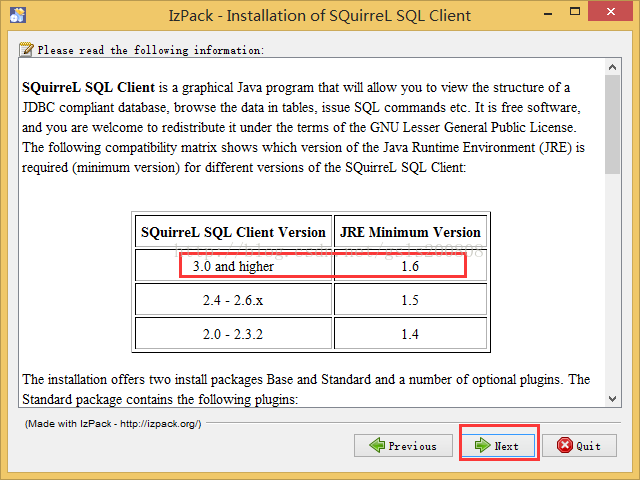
Task: Quit the installer
Action: (x=579, y=445)
